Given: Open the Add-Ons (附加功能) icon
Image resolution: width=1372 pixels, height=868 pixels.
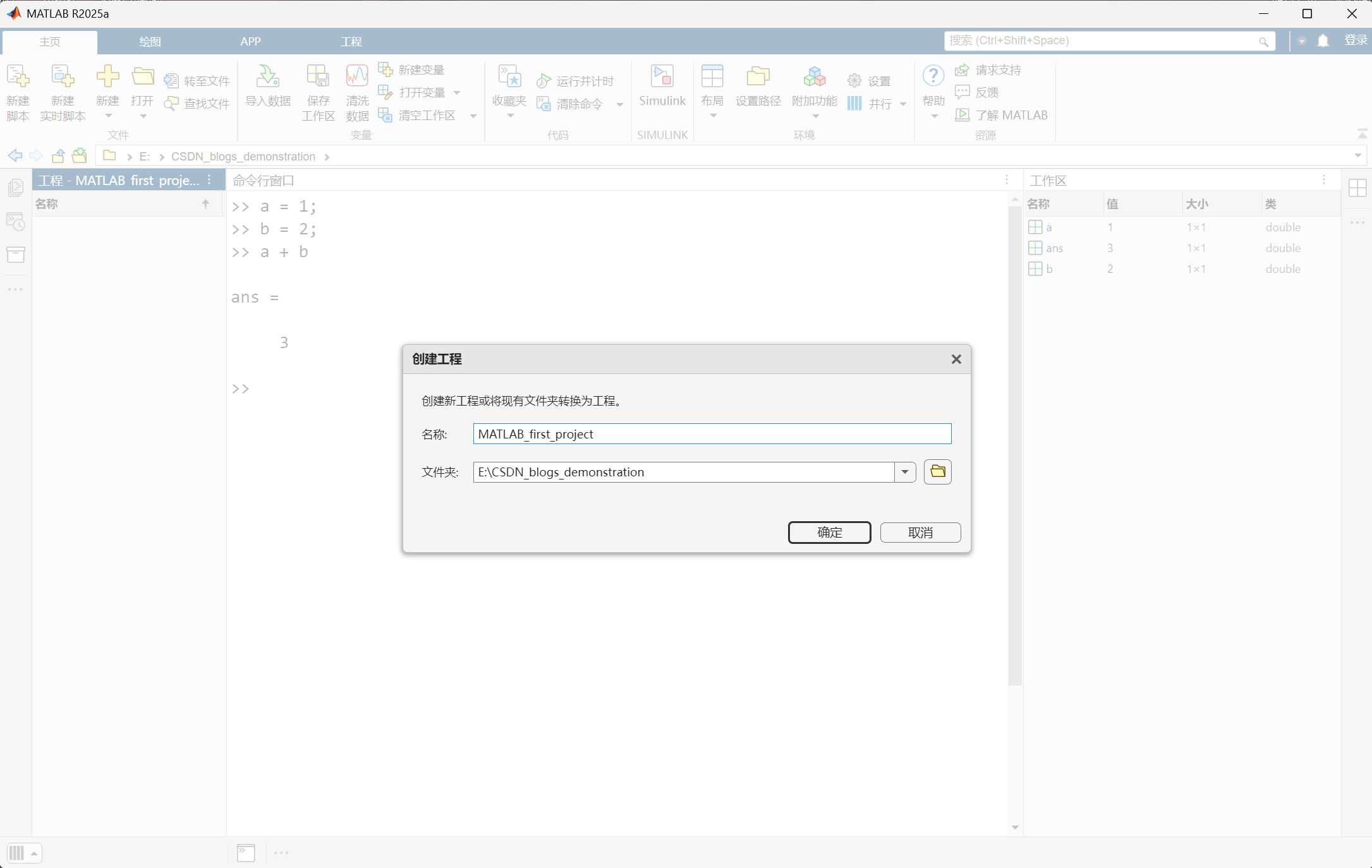Looking at the screenshot, I should (814, 77).
